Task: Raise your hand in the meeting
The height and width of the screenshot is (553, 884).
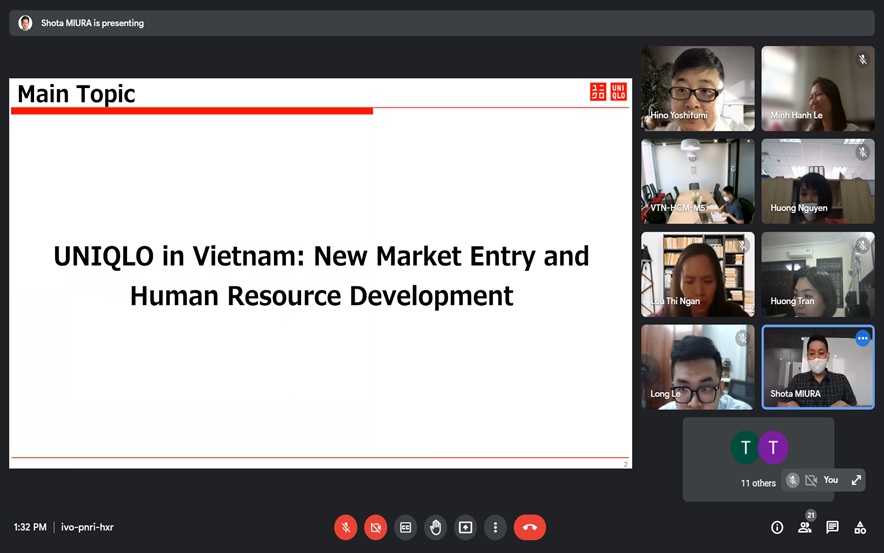Action: 435,528
